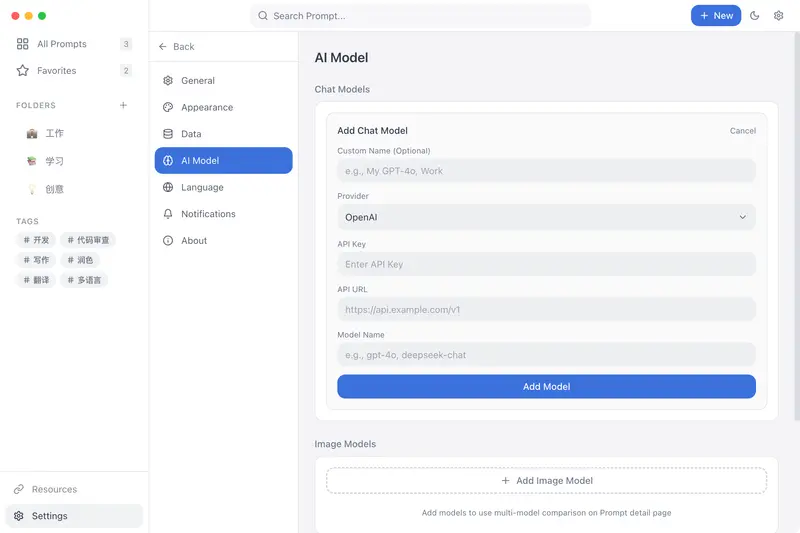800x533 pixels.
Task: Click the plus icon next to Folders
Action: click(x=123, y=105)
